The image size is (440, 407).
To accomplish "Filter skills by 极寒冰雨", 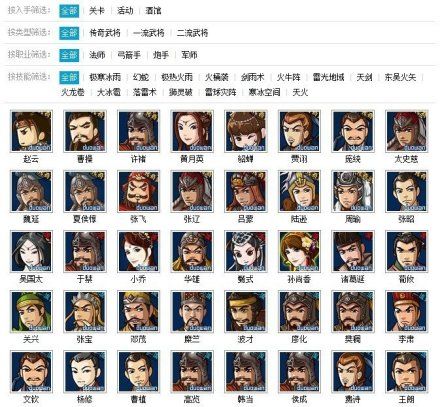I will tap(105, 77).
